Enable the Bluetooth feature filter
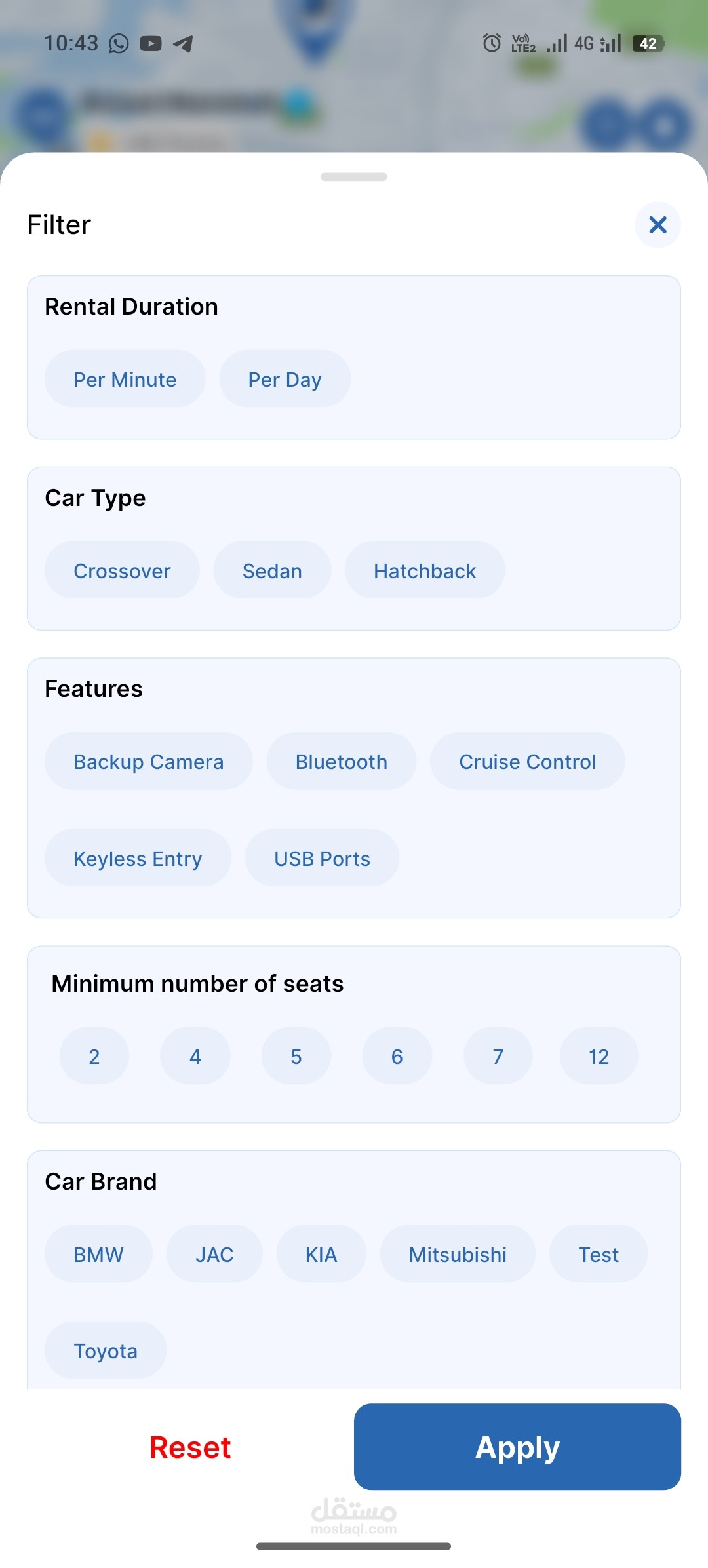 [341, 761]
